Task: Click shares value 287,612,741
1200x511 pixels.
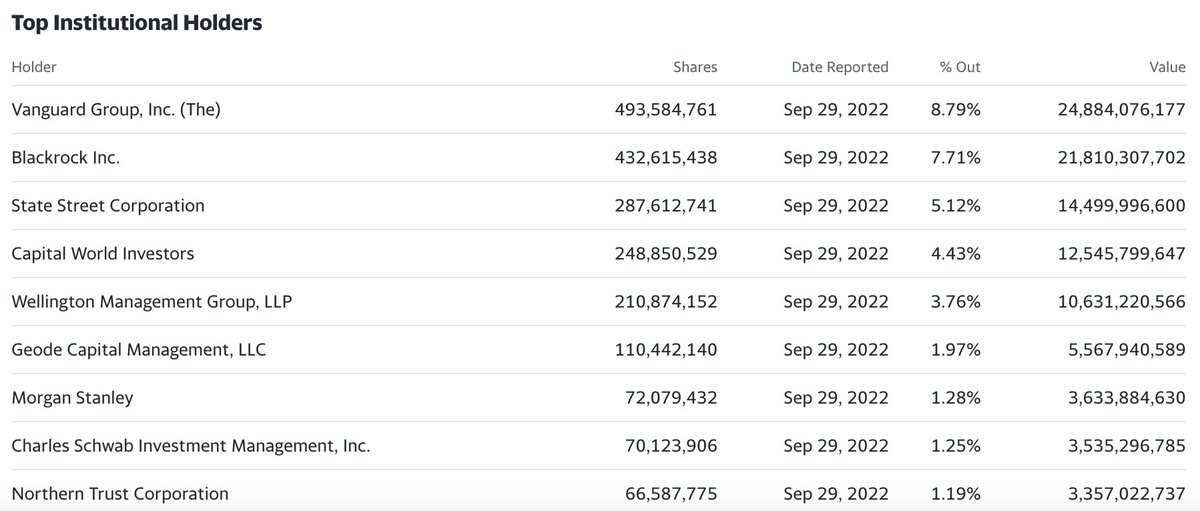Action: point(666,206)
